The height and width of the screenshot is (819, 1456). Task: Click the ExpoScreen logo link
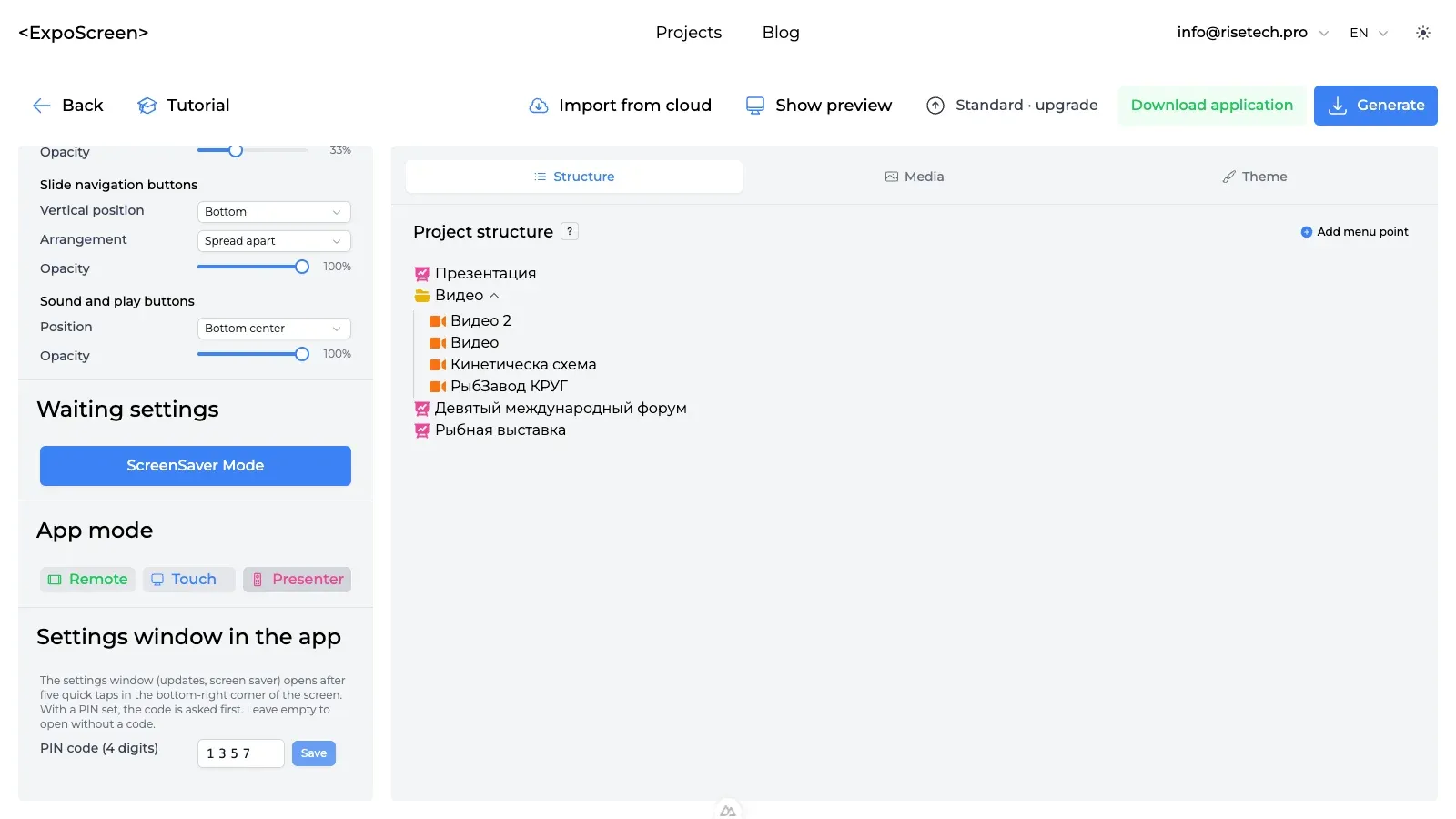click(84, 33)
